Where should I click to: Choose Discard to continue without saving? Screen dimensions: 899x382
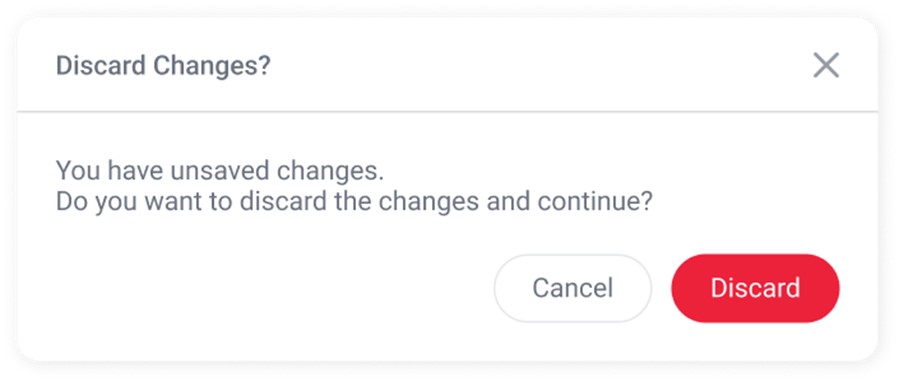pos(755,288)
